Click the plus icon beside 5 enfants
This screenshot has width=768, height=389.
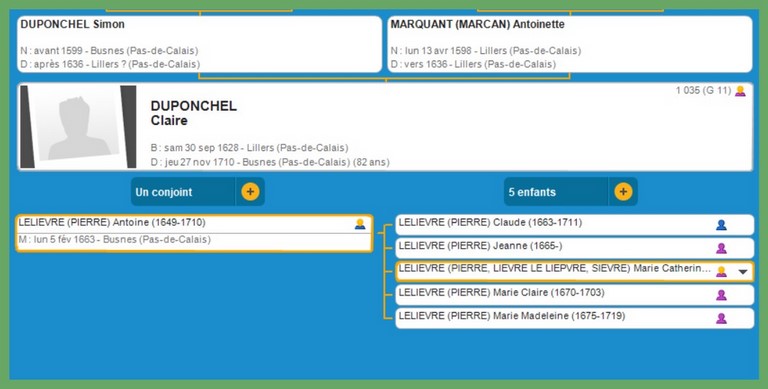coord(623,192)
